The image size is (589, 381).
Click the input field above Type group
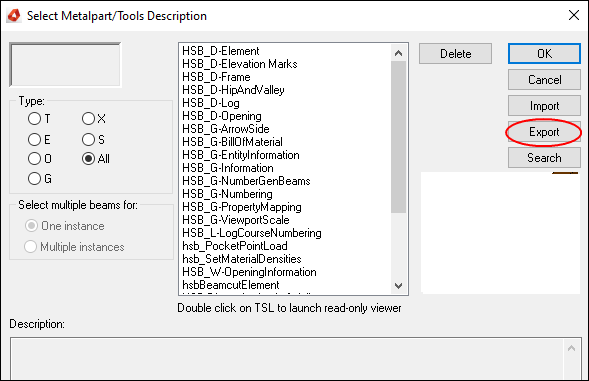(65, 65)
